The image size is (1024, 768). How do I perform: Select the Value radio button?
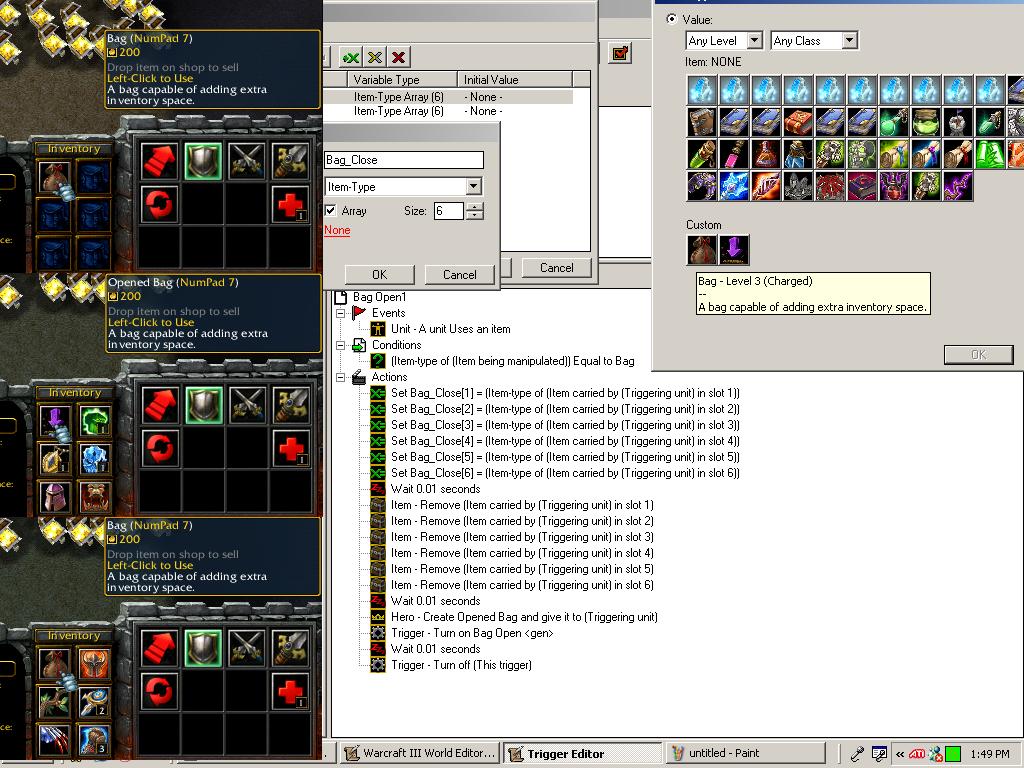click(671, 20)
